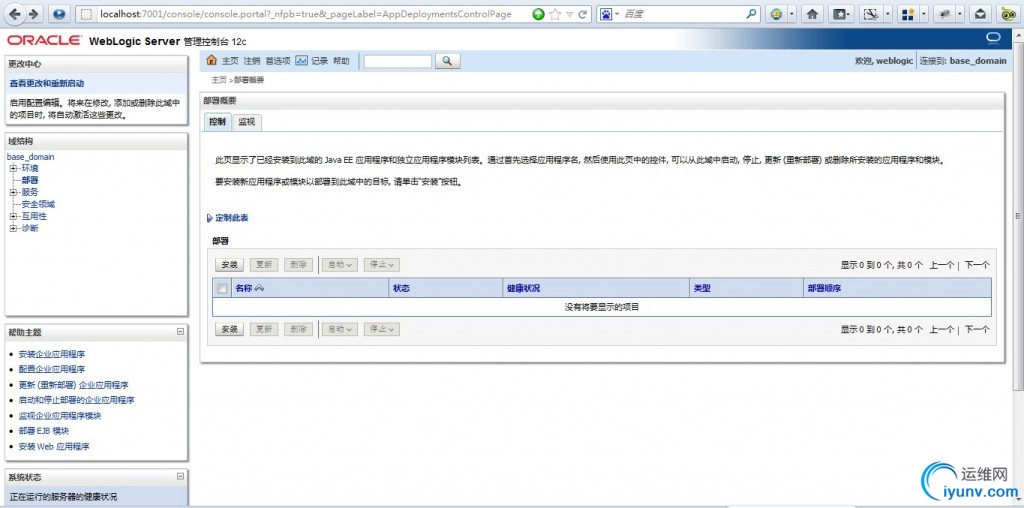Click the 删除 button above the table
Viewport: 1024px width, 508px height.
(x=298, y=264)
